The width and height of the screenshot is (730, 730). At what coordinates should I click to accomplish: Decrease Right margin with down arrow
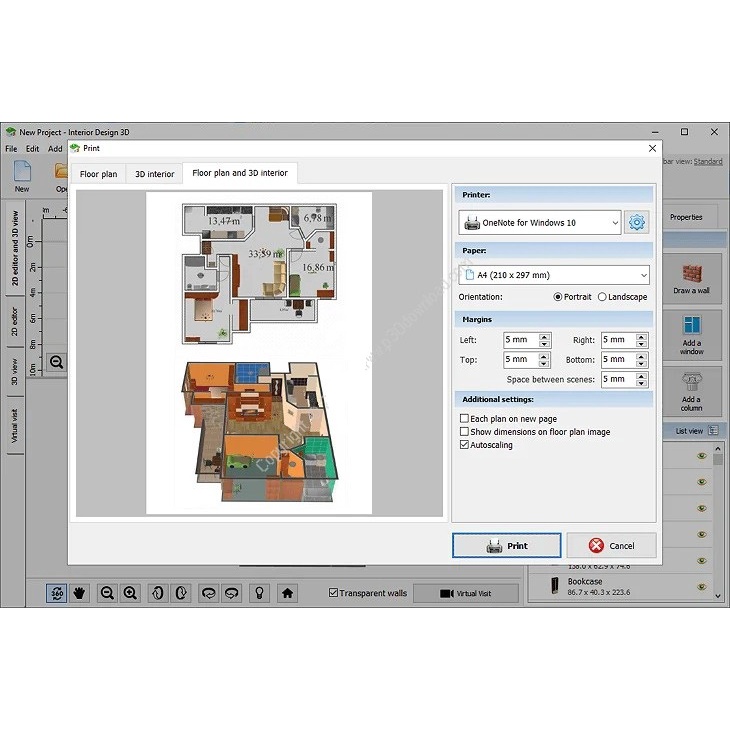[642, 344]
